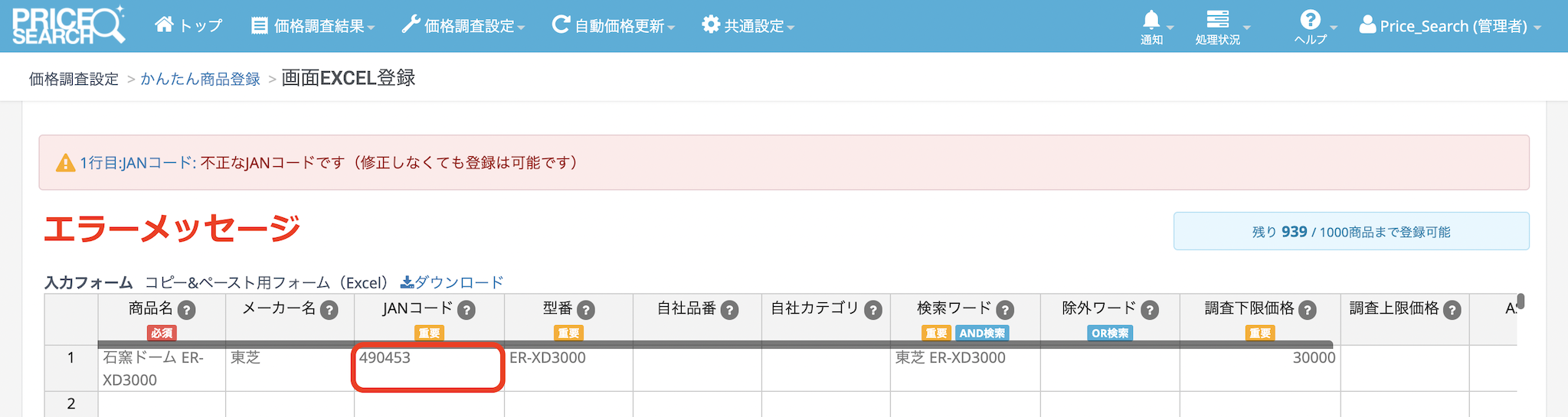The height and width of the screenshot is (417, 1568).
Task: Click help icon next to 検索ワード
Action: [x=1004, y=310]
